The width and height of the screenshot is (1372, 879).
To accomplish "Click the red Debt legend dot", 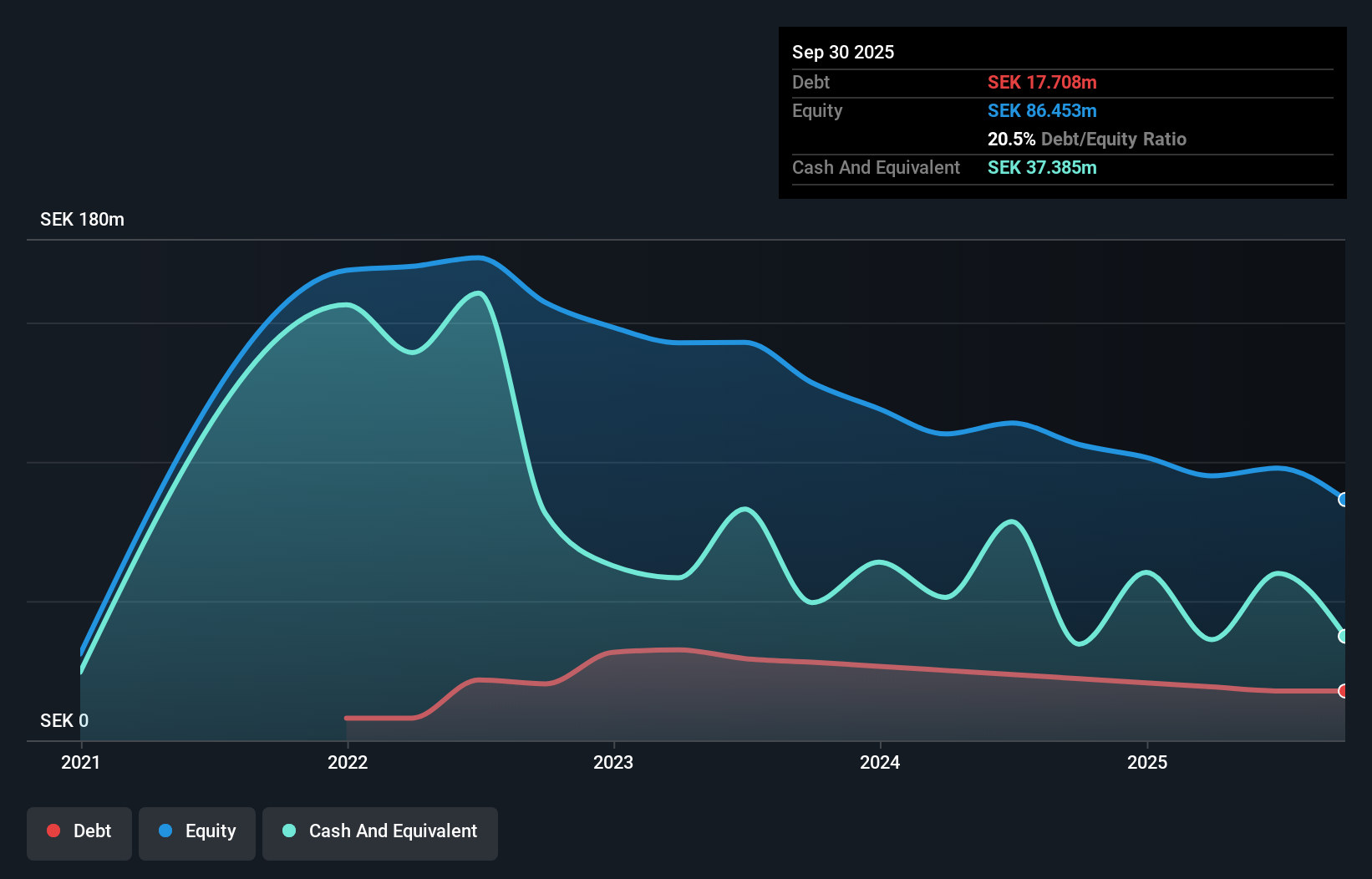I will tap(53, 831).
